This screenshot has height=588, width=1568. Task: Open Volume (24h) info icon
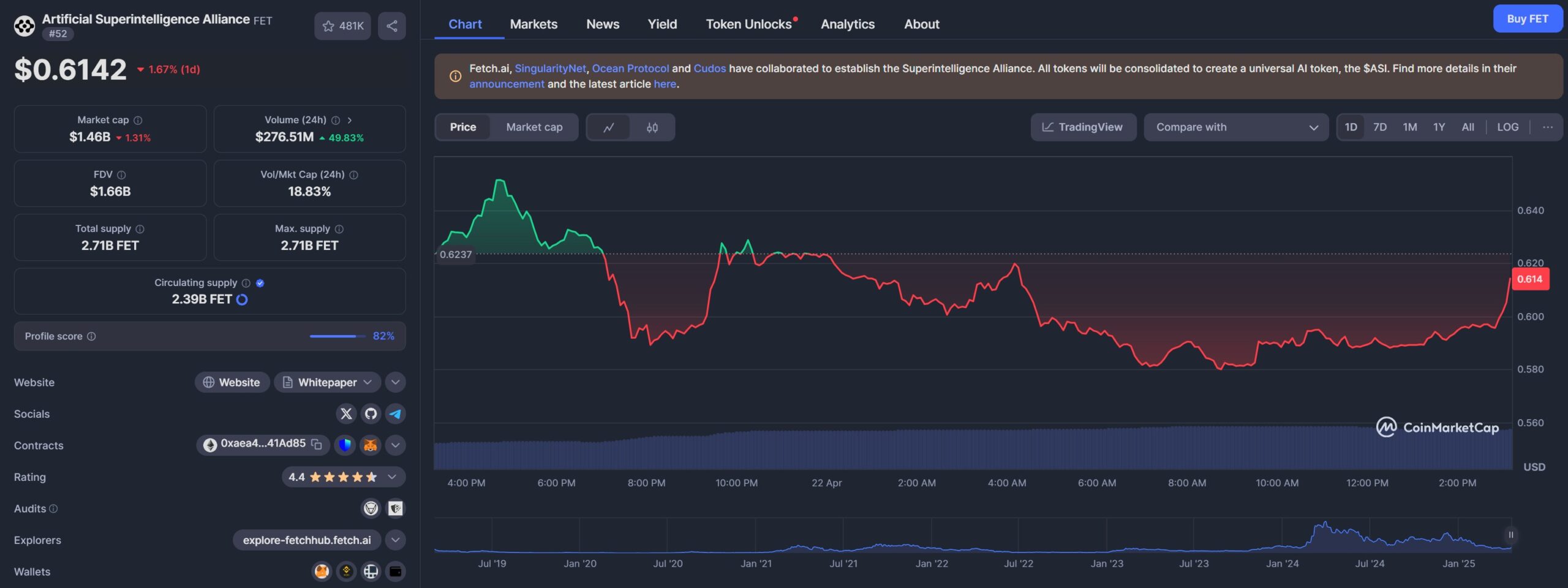[336, 120]
